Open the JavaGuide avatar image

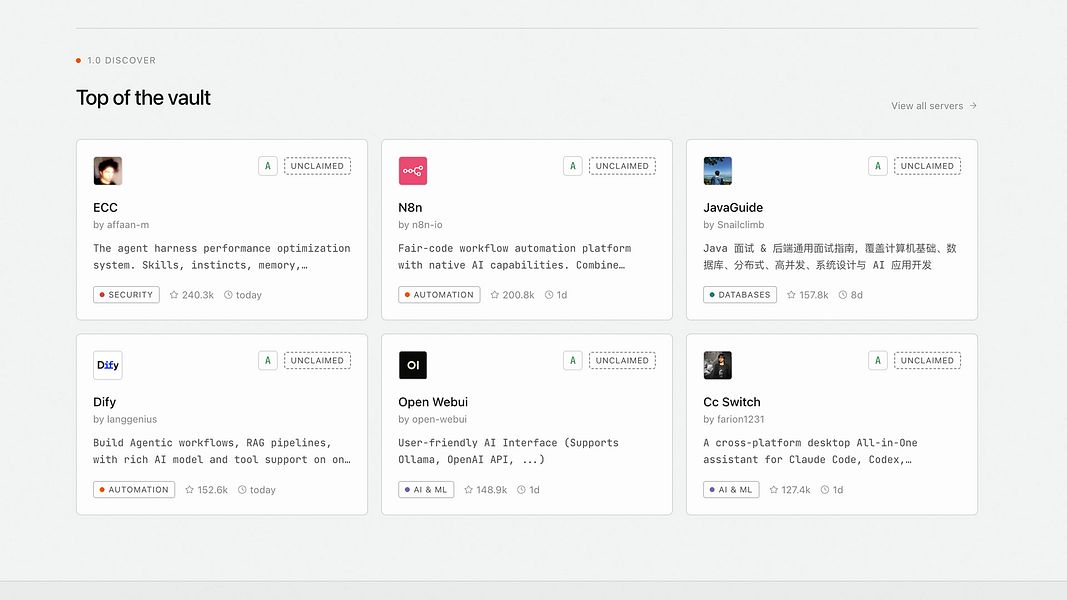pyautogui.click(x=717, y=171)
